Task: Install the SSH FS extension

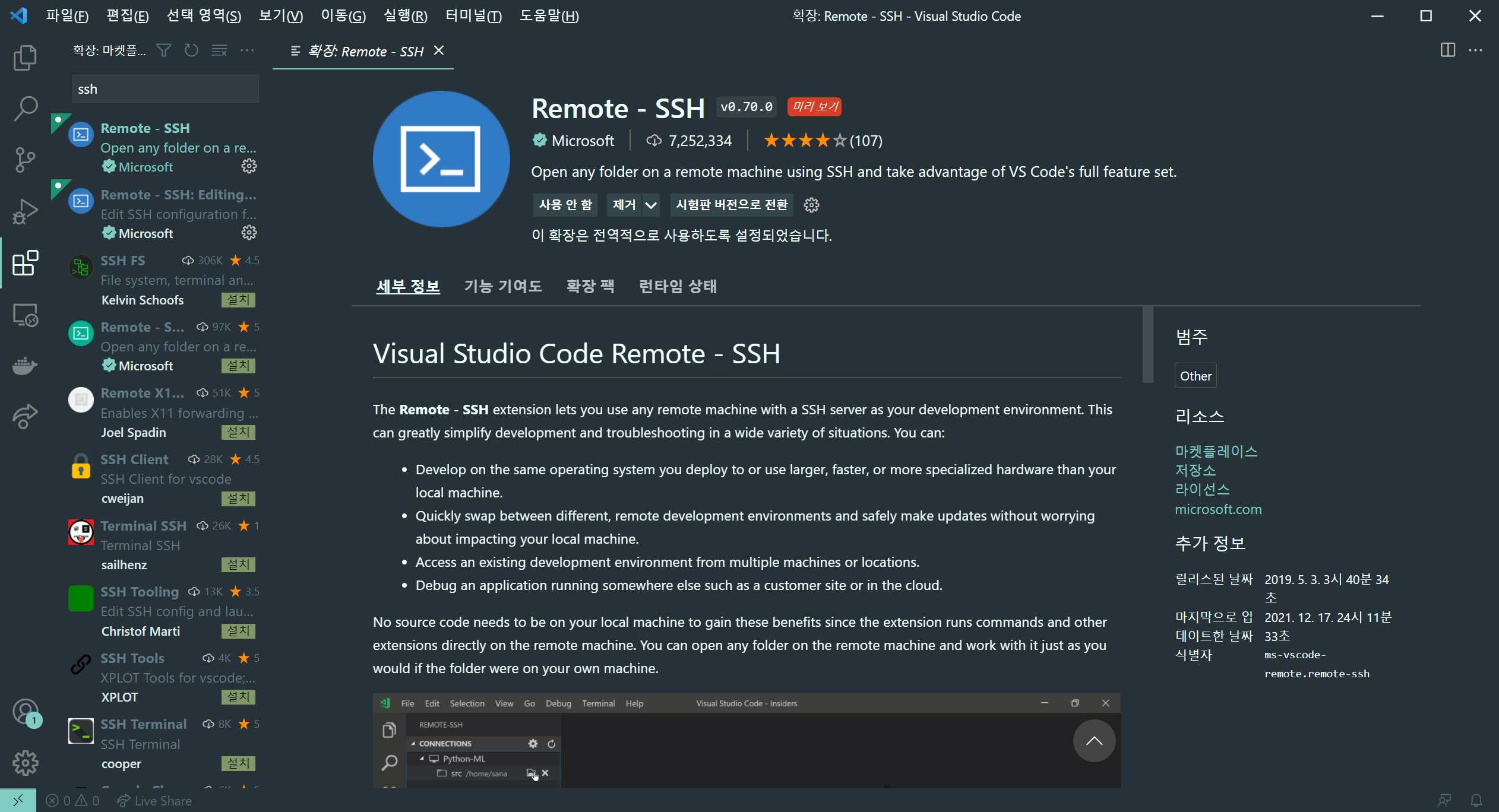Action: 238,300
